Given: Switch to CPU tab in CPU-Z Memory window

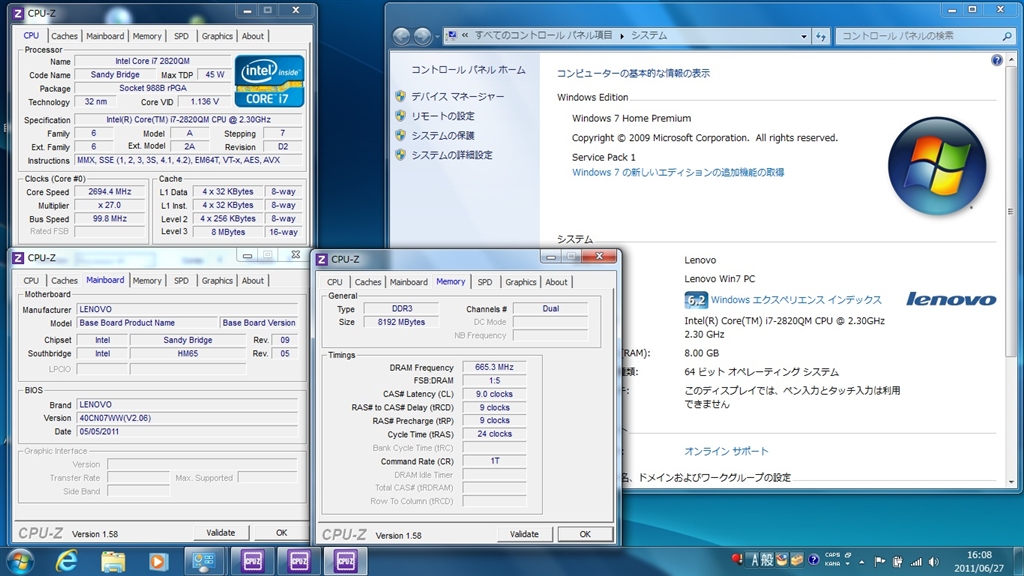Looking at the screenshot, I should click(334, 282).
